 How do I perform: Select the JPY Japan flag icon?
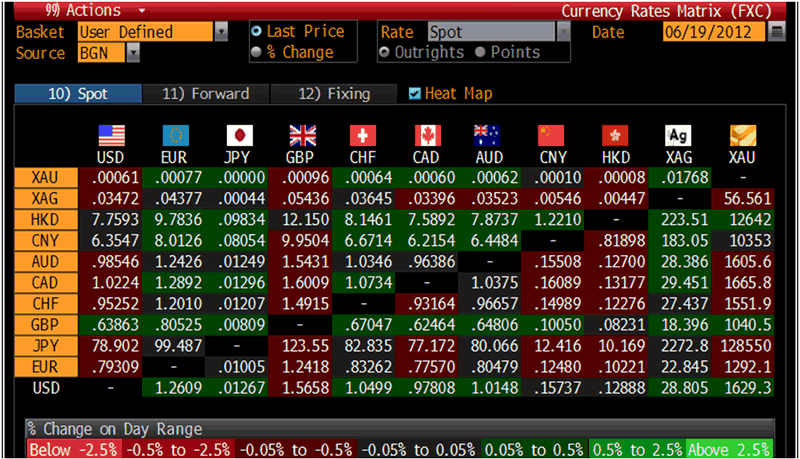coord(238,136)
